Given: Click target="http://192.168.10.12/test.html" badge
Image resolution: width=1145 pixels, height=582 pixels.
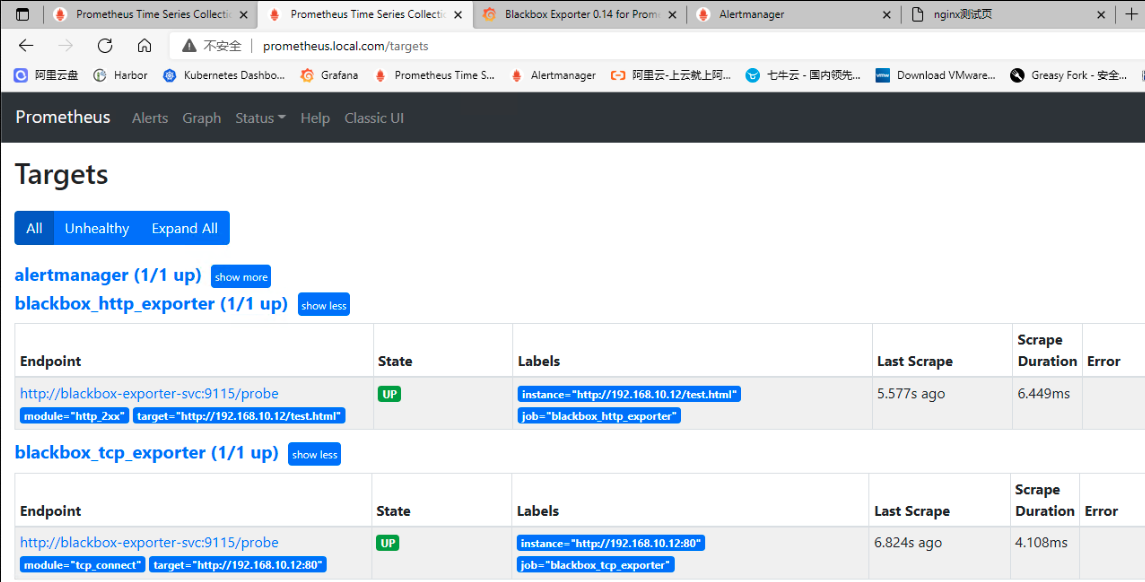Looking at the screenshot, I should (x=239, y=416).
